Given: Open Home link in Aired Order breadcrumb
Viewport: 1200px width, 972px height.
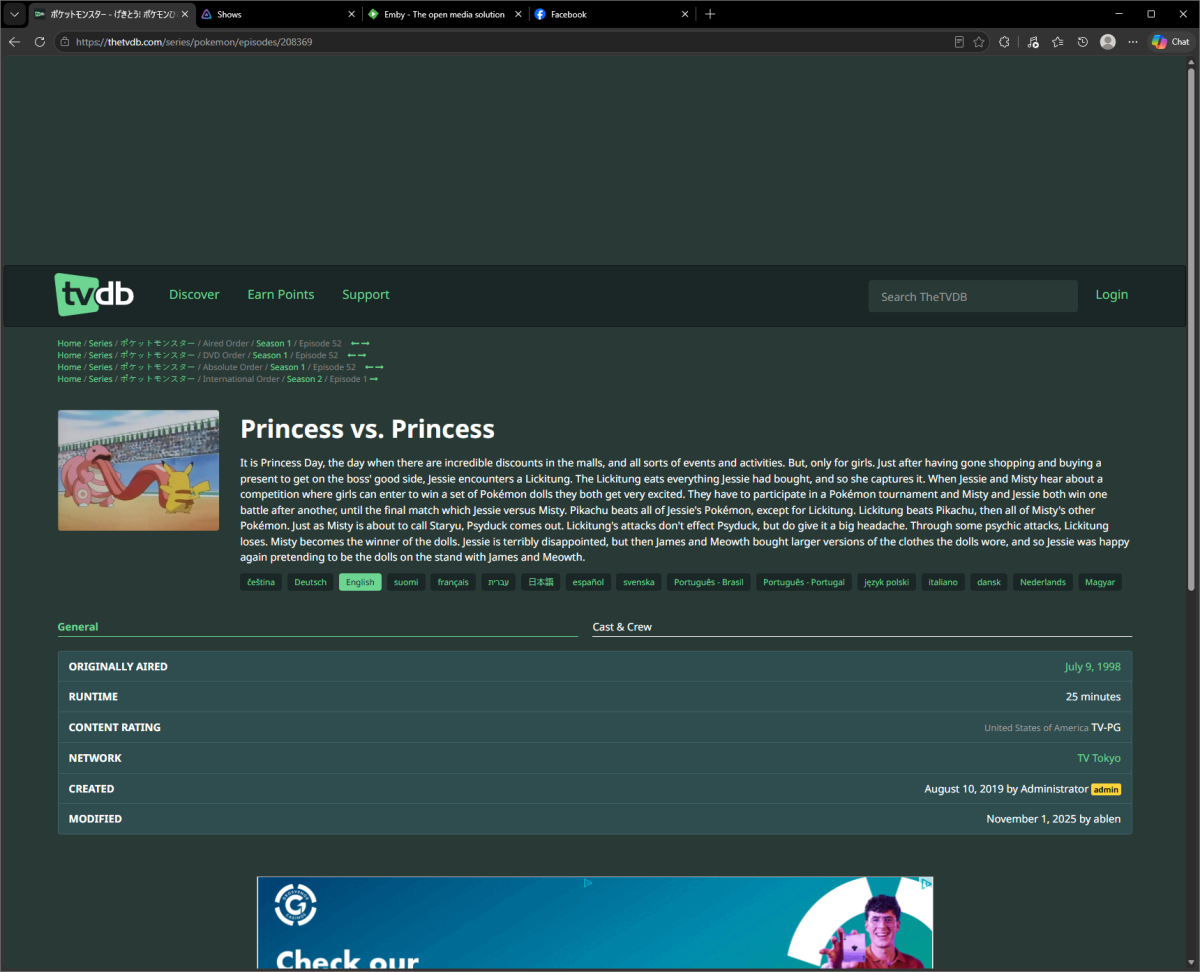Looking at the screenshot, I should pyautogui.click(x=69, y=343).
